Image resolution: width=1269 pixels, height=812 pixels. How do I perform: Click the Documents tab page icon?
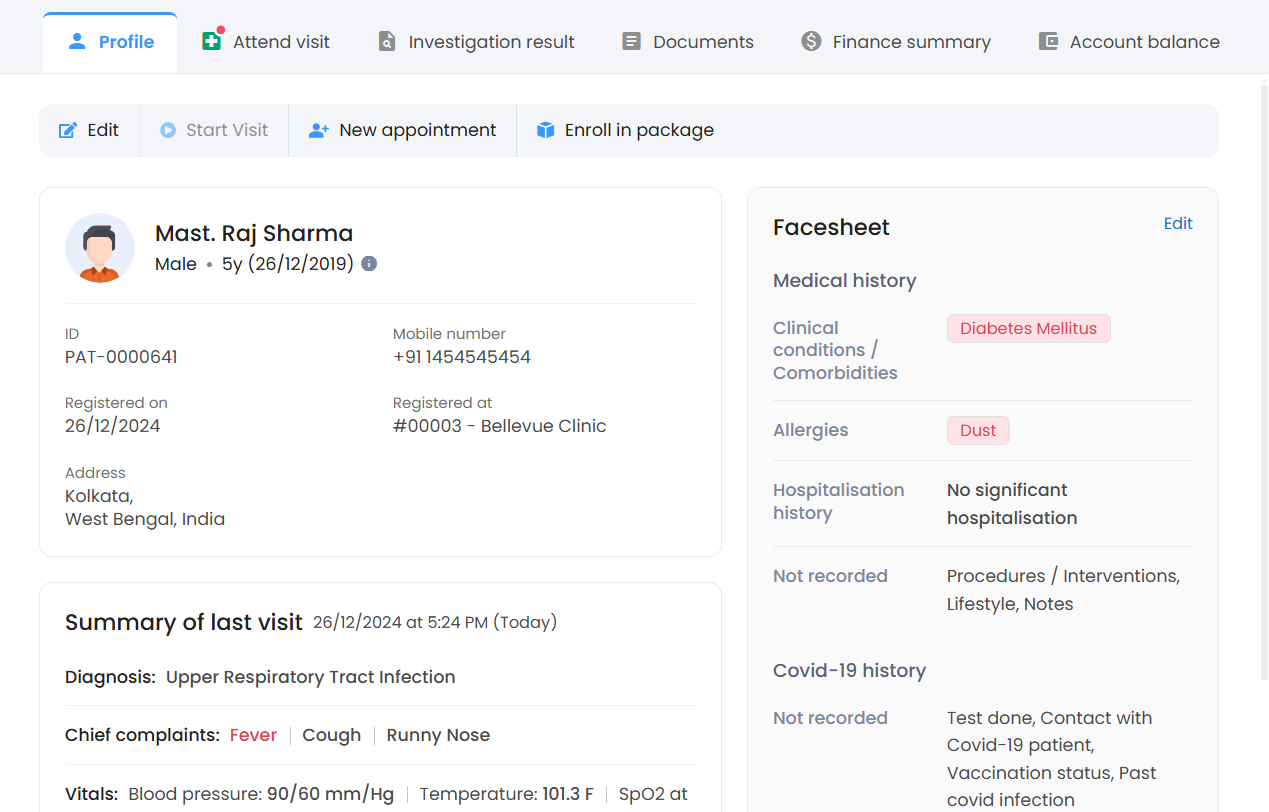coord(631,42)
